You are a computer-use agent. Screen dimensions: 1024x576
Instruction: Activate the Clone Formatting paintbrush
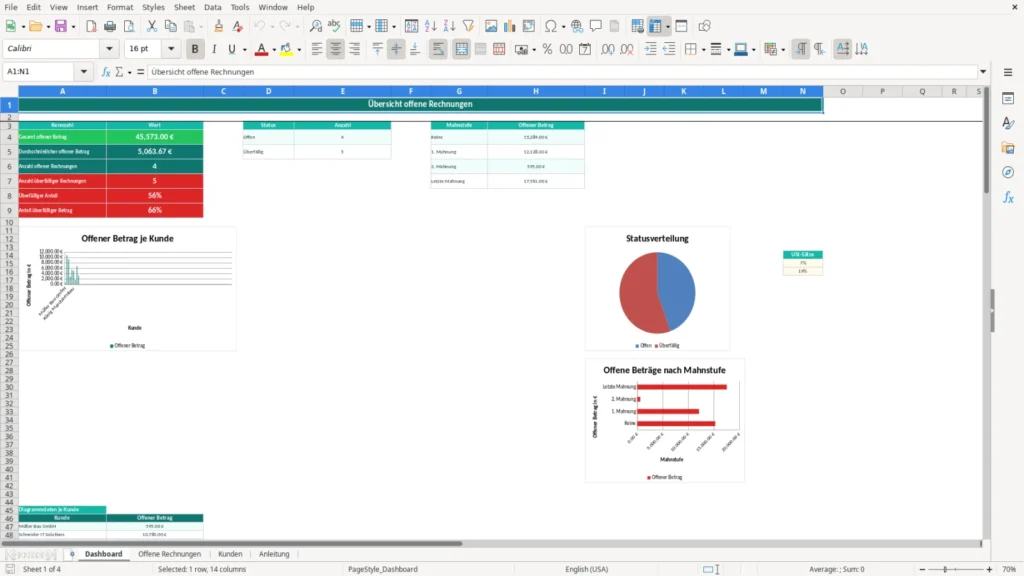click(218, 26)
